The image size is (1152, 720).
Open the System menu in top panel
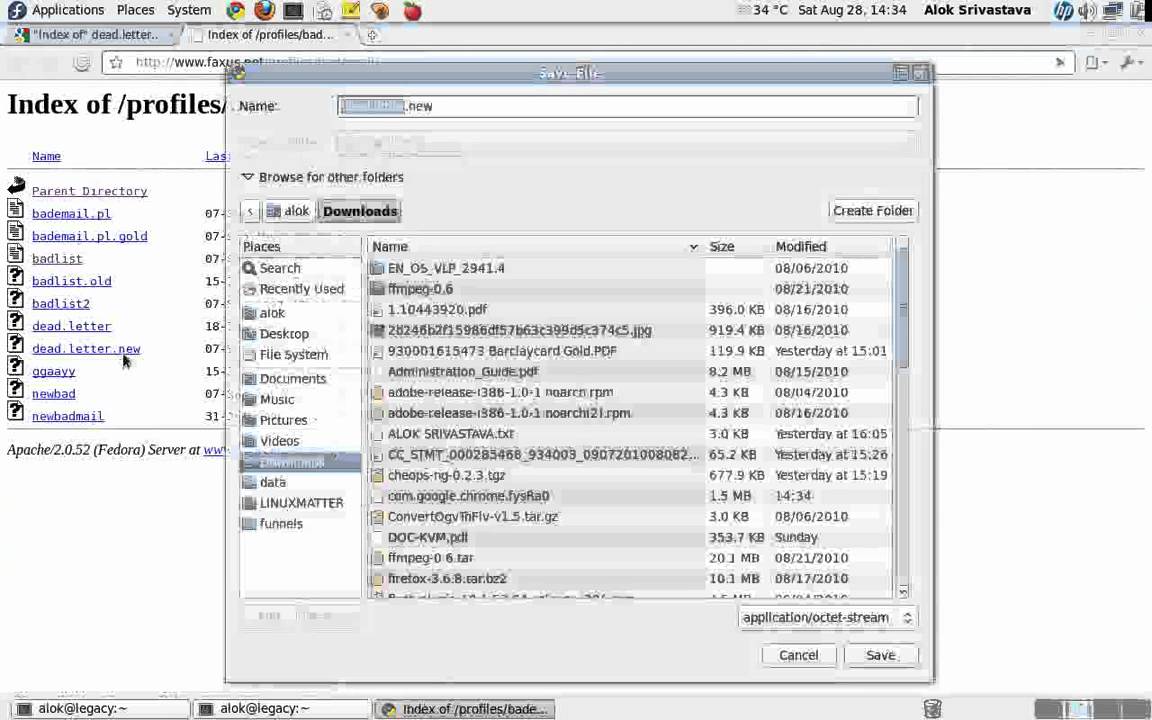(189, 10)
